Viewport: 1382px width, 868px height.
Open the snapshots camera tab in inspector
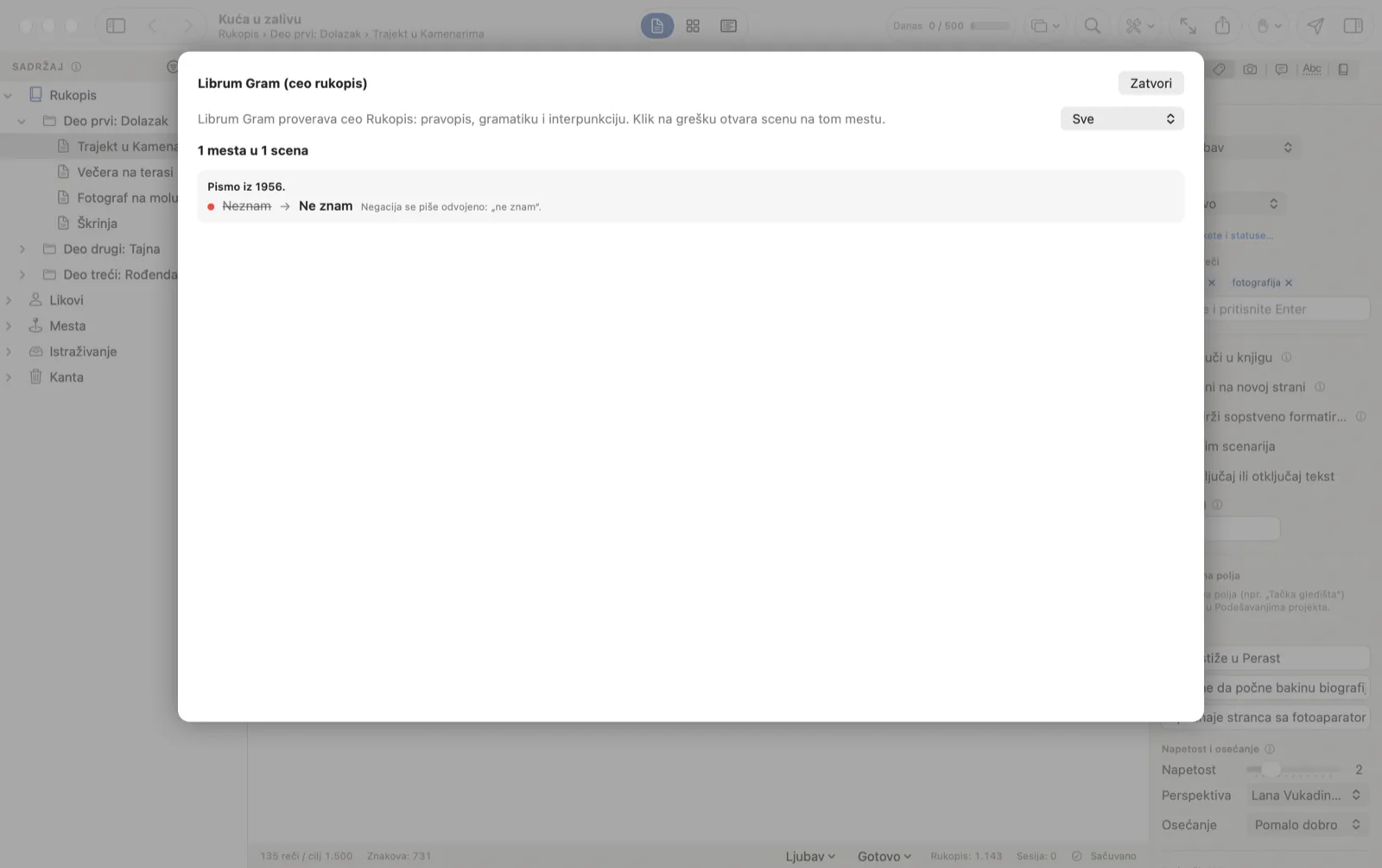pos(1250,69)
